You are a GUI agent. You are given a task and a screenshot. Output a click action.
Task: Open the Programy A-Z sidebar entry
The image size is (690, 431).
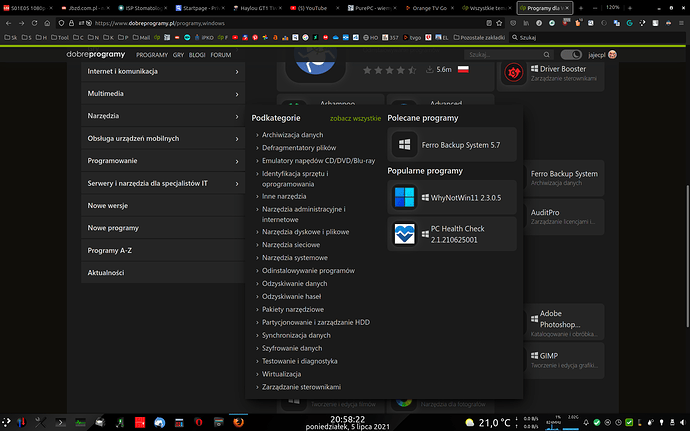point(163,250)
